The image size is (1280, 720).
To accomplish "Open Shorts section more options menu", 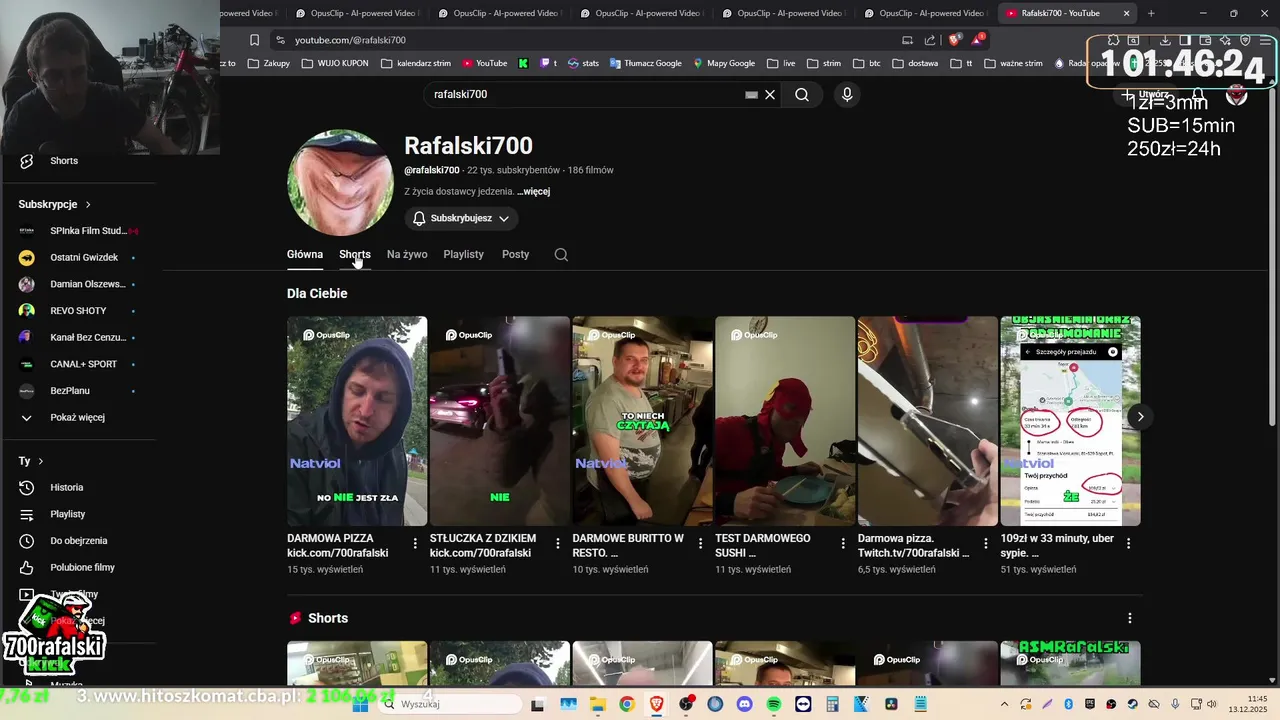I will click(1129, 618).
